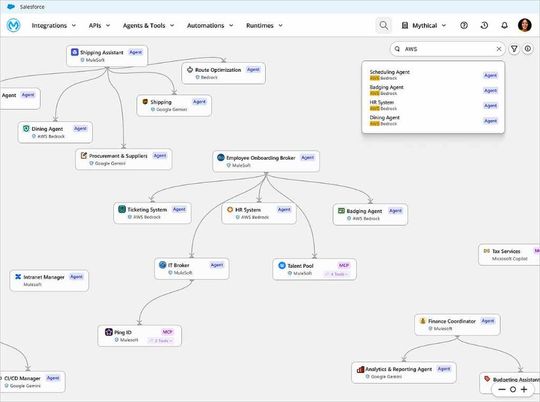Expand the APIs menu
The width and height of the screenshot is (540, 402).
pos(99,25)
